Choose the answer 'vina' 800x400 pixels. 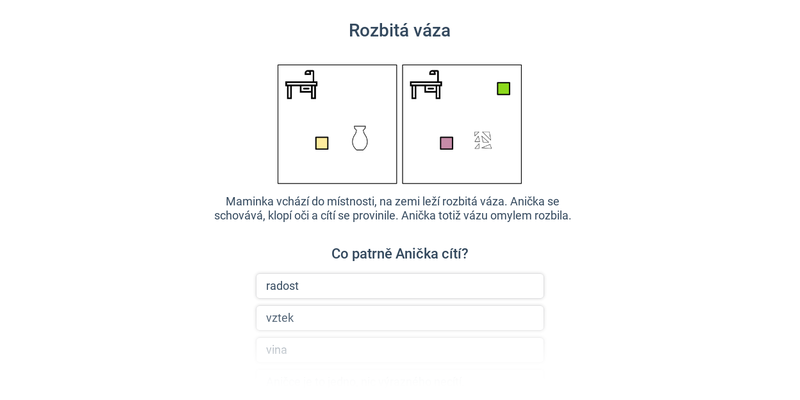[400, 350]
